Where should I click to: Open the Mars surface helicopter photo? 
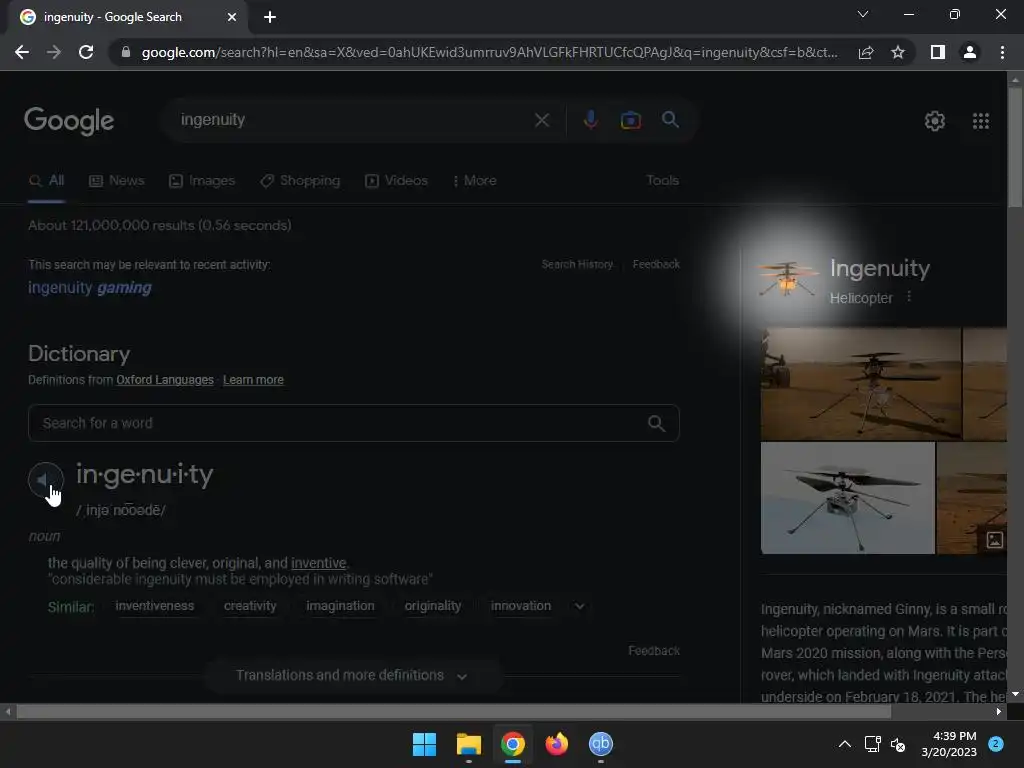[861, 384]
